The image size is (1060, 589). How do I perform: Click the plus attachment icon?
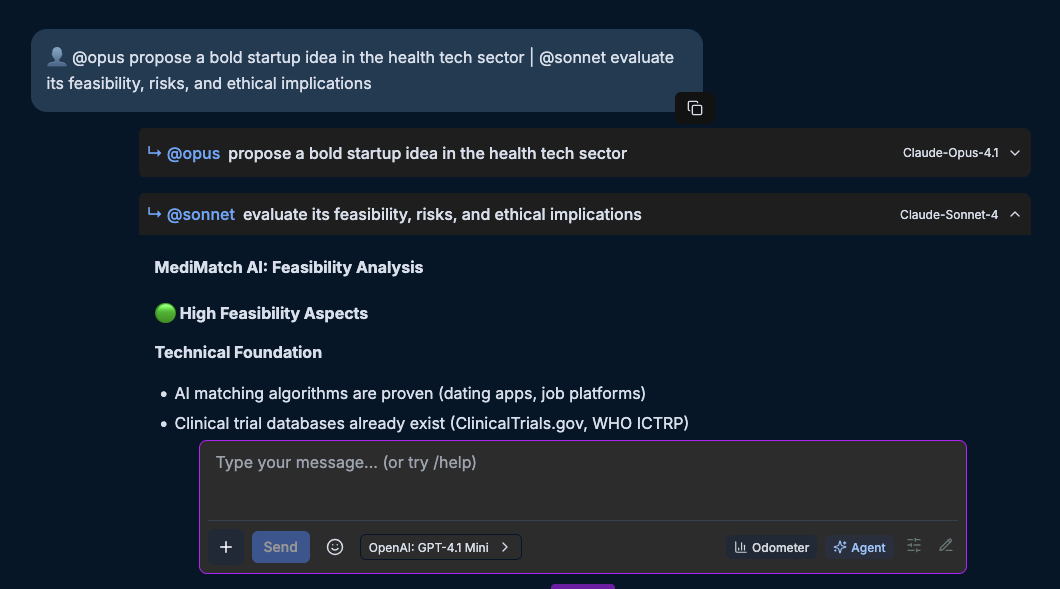[x=226, y=547]
